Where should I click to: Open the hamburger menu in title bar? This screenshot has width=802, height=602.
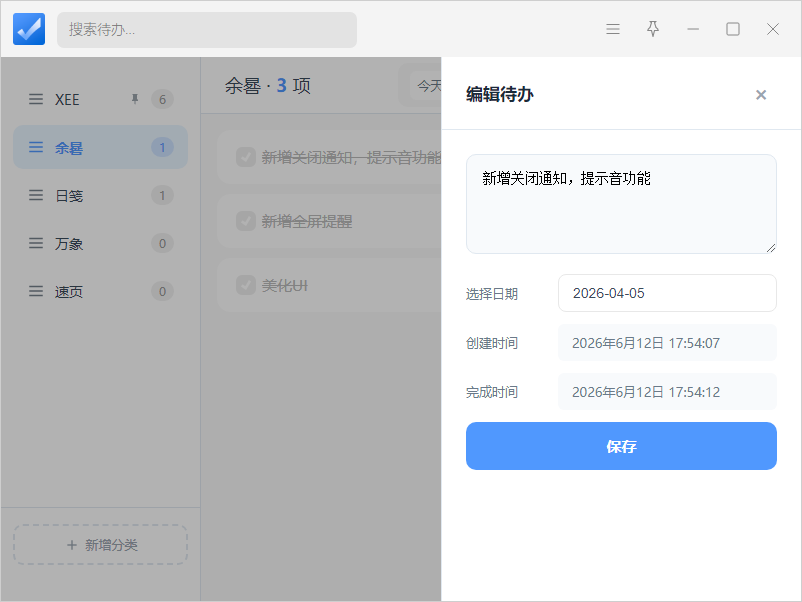pos(613,29)
